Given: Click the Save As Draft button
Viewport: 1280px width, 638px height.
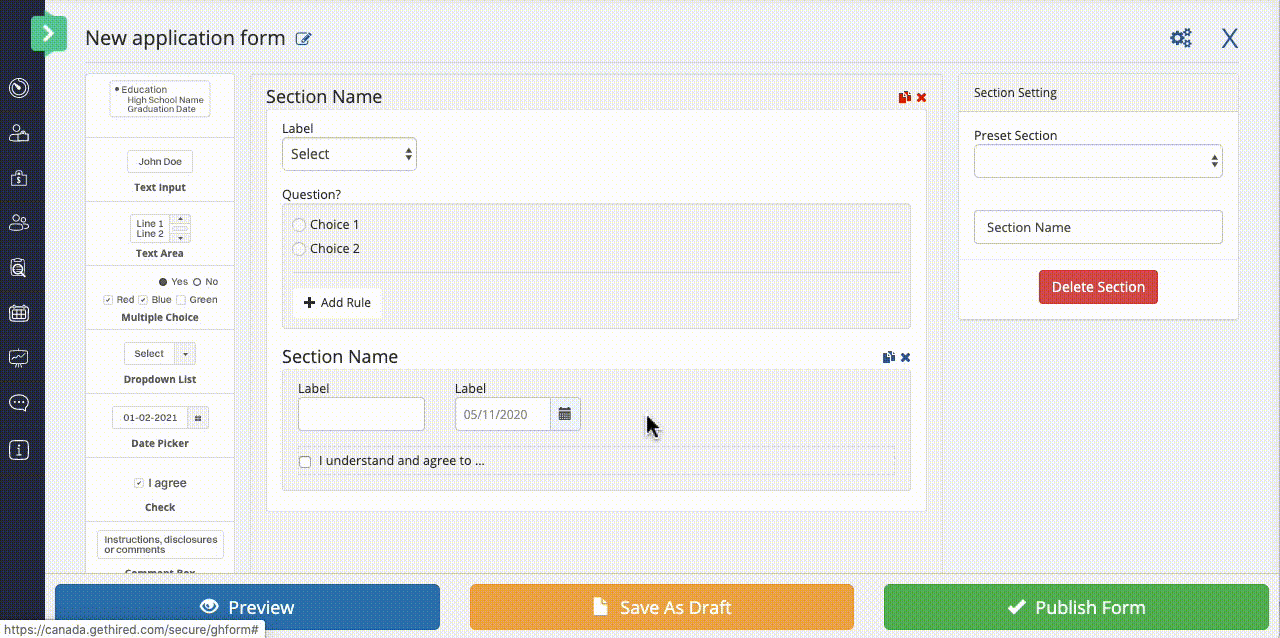Looking at the screenshot, I should click(x=661, y=607).
